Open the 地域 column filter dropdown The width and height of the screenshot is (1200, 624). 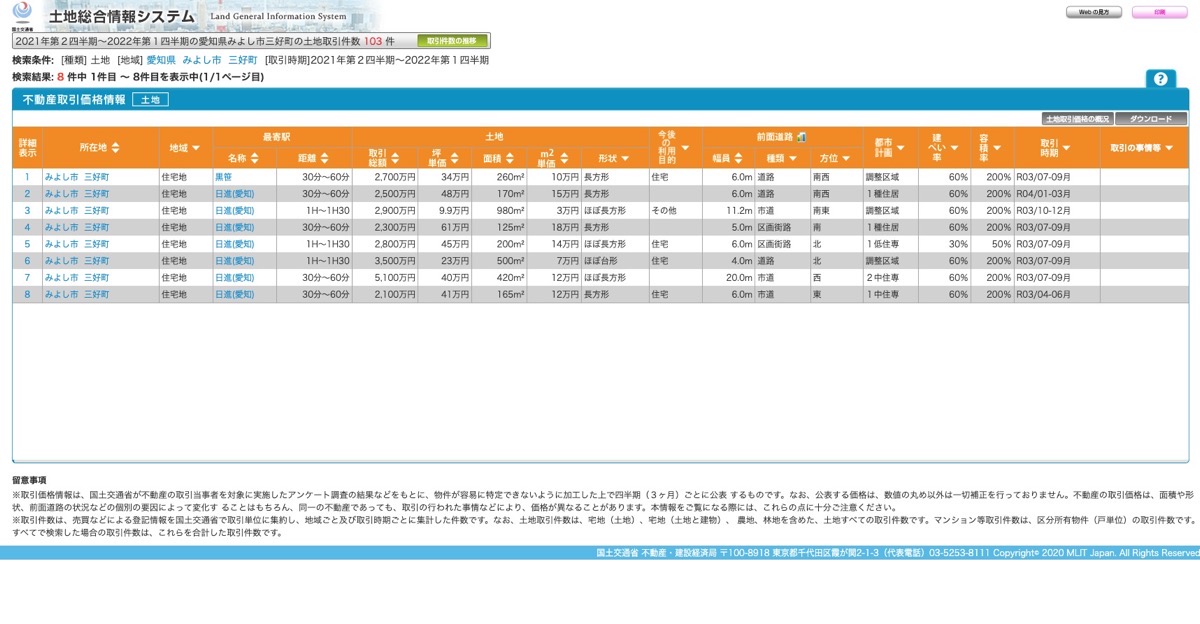click(x=195, y=148)
